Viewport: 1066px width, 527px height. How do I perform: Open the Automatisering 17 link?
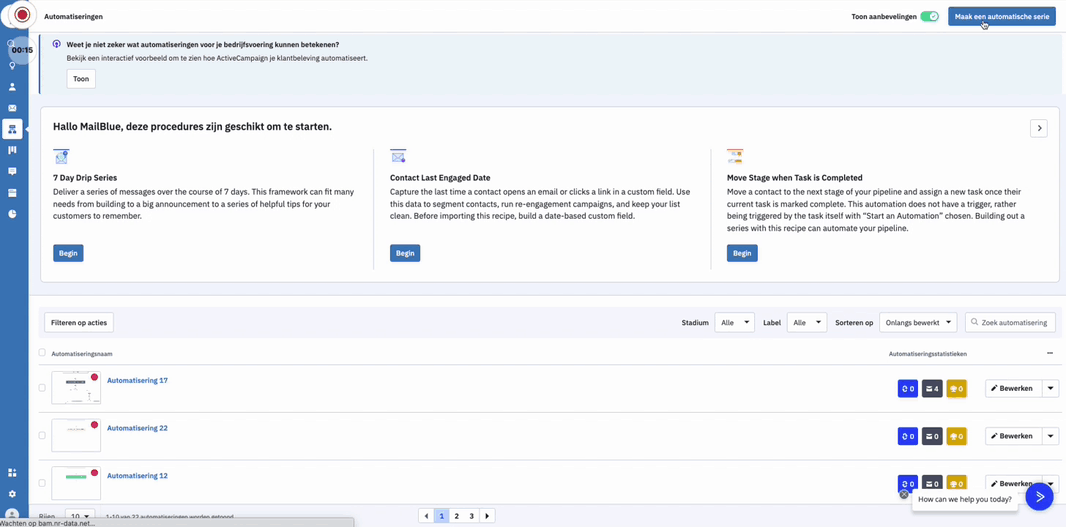pyautogui.click(x=137, y=381)
